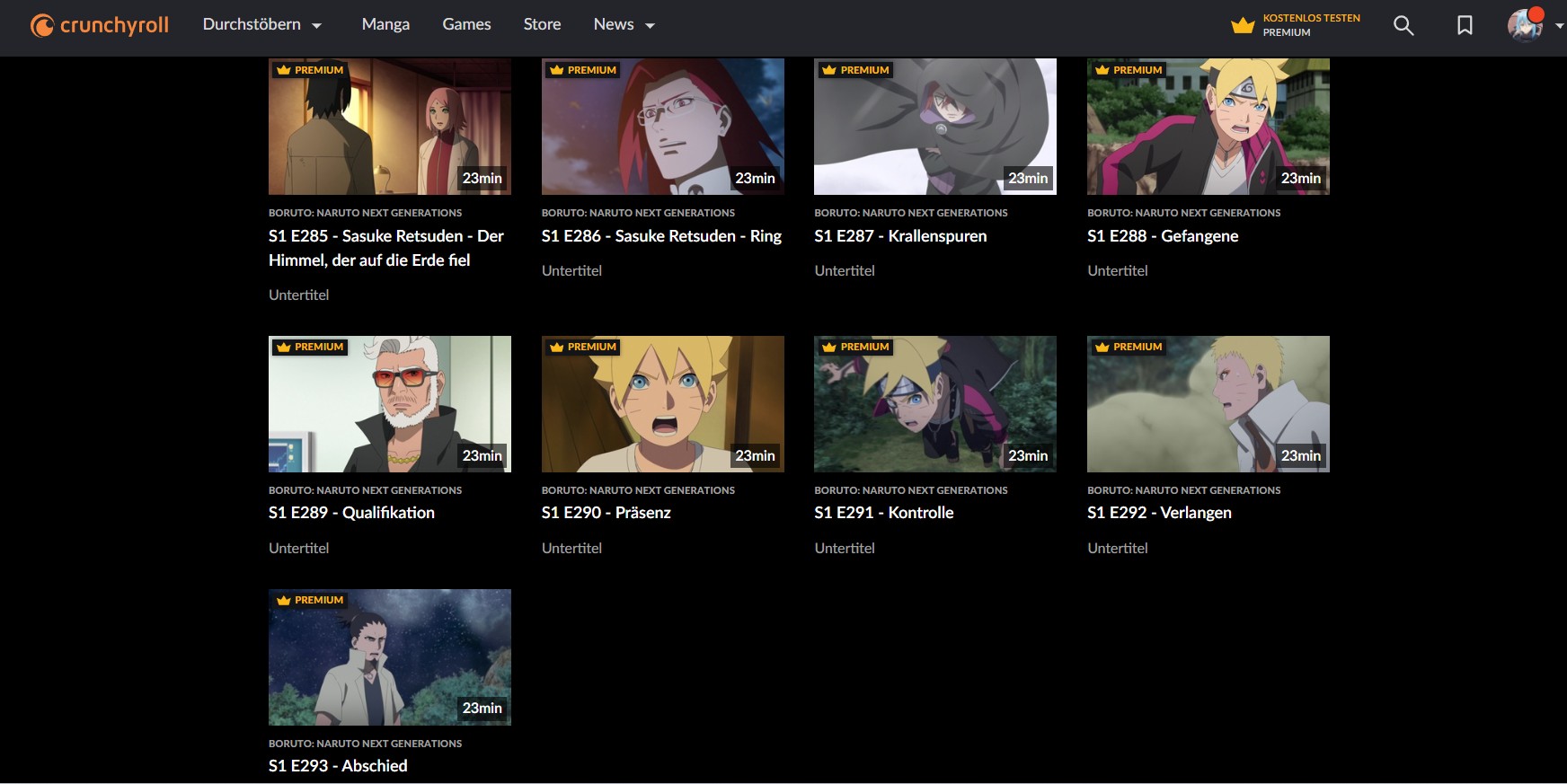Click the Premium badge on E285 thumbnail
Image resolution: width=1567 pixels, height=784 pixels.
coord(310,70)
